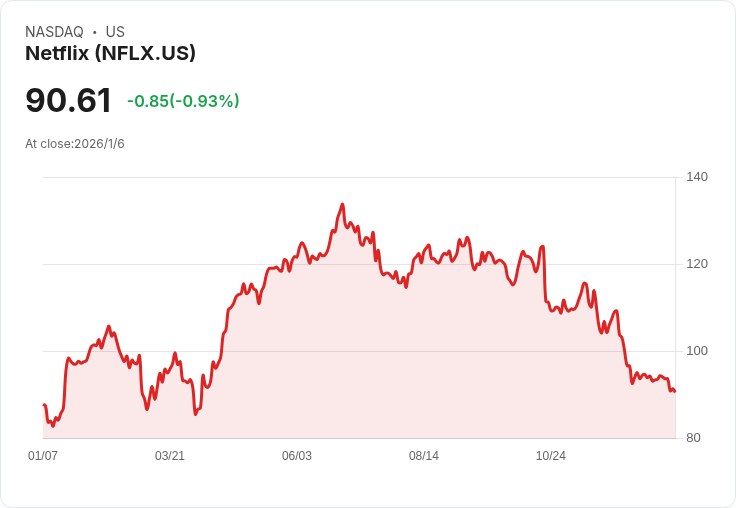The width and height of the screenshot is (736, 508).
Task: Click the 80 price axis label
Action: coord(693,438)
